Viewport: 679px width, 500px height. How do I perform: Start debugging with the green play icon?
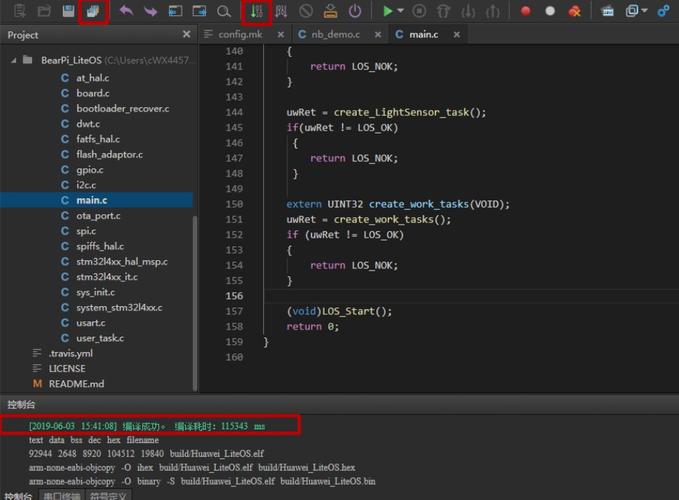click(x=388, y=11)
